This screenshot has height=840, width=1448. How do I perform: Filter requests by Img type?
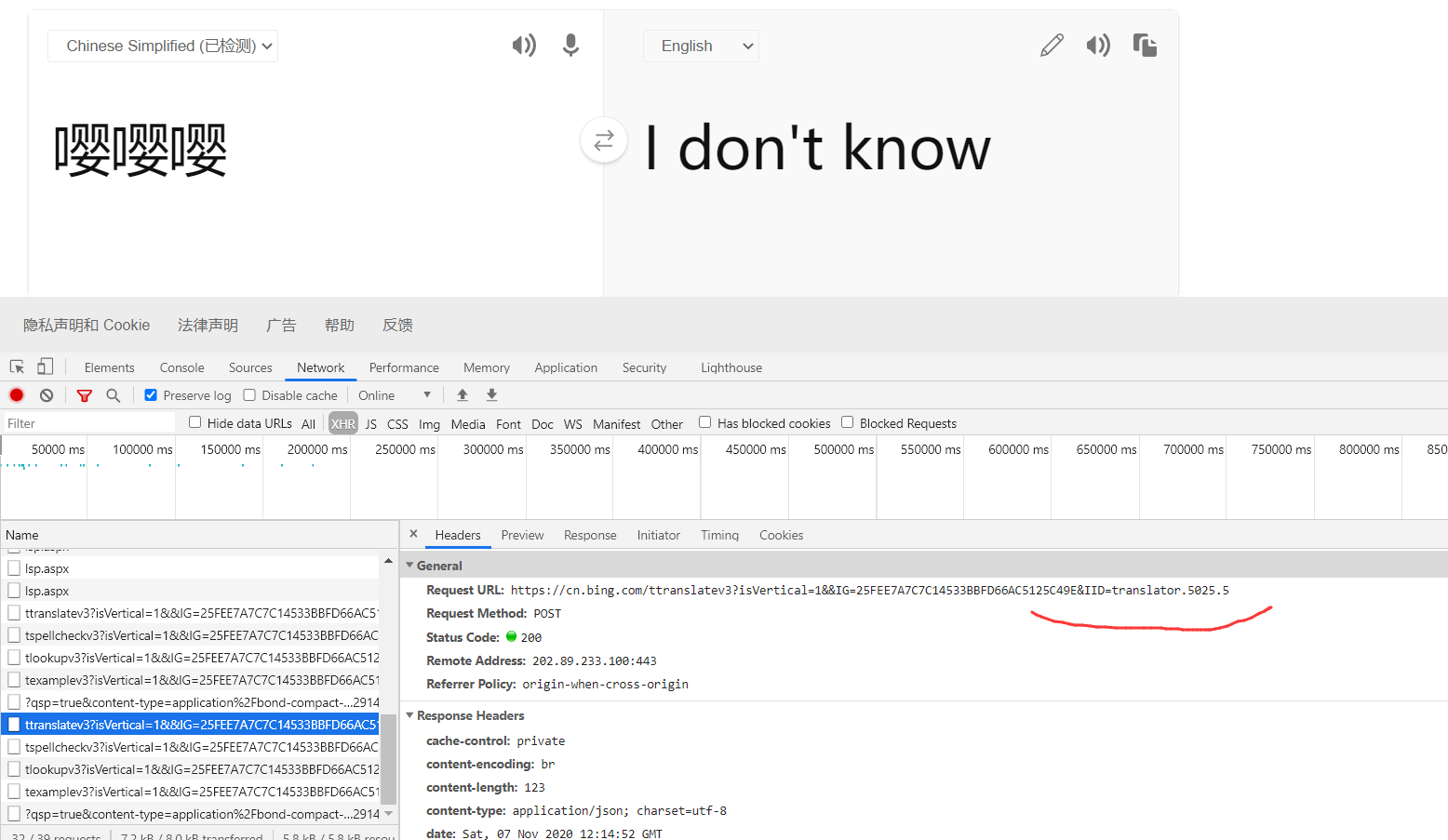tap(429, 423)
